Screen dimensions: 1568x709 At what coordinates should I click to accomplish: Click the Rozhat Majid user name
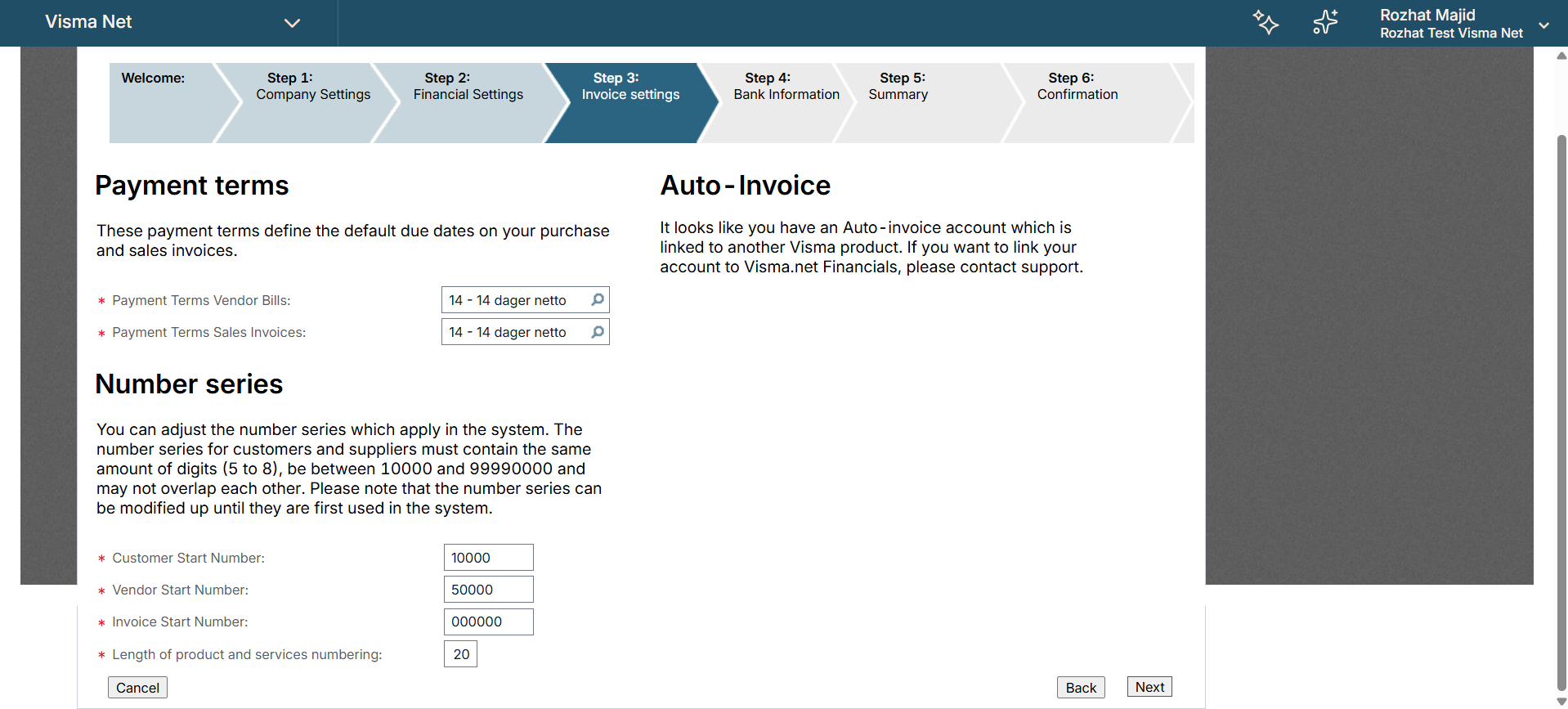pyautogui.click(x=1427, y=15)
